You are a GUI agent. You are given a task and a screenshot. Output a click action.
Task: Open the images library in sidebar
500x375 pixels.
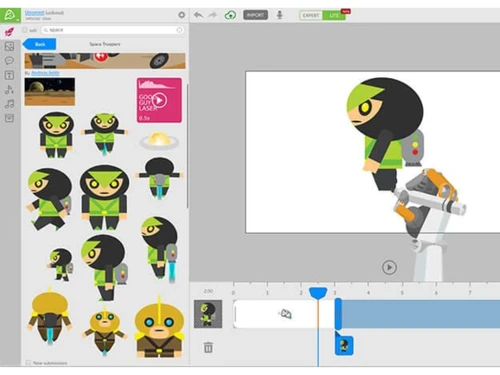9,46
